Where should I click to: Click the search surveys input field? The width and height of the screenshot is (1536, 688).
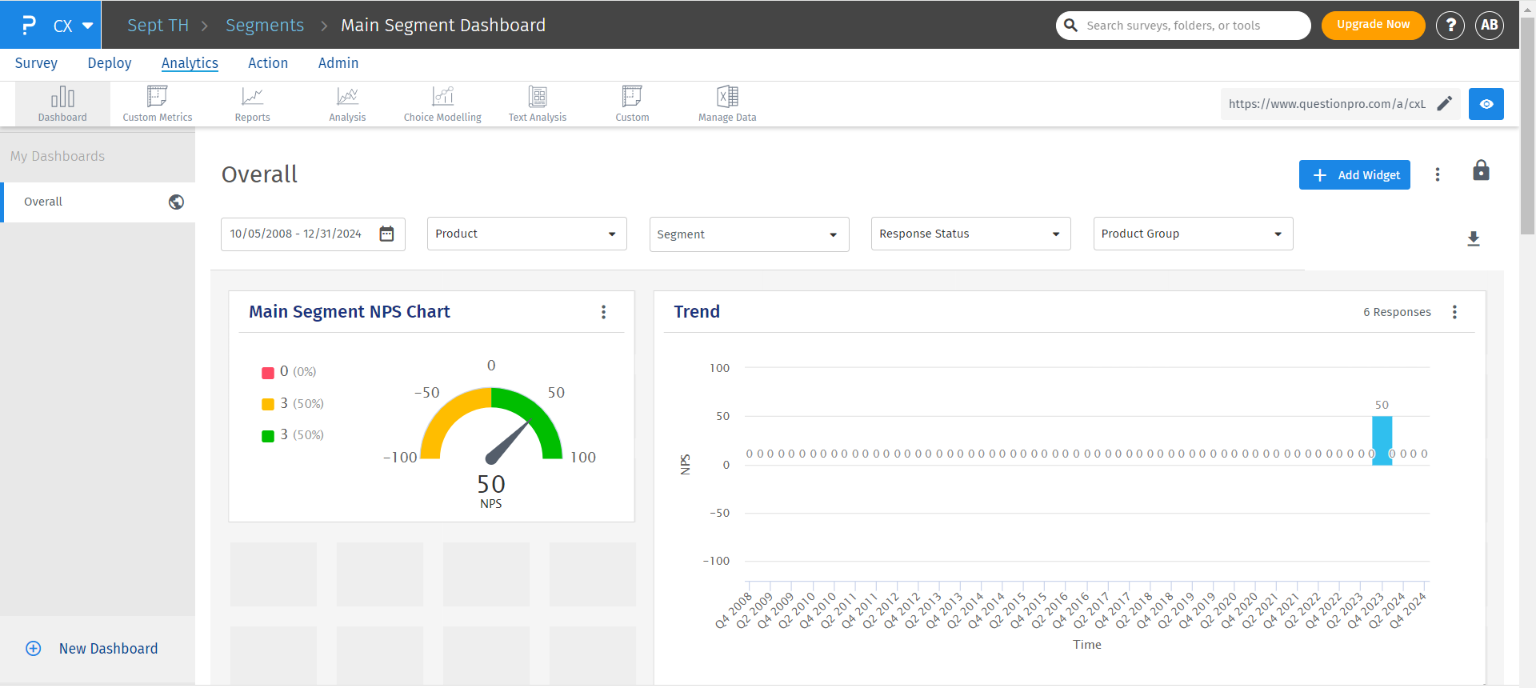(1190, 26)
